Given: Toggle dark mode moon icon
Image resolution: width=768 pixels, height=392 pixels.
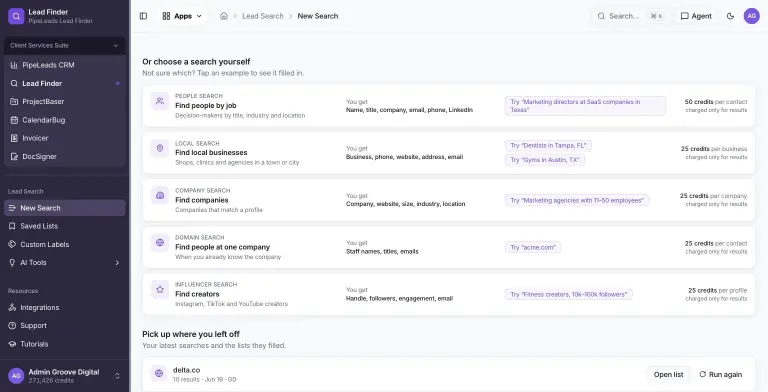Looking at the screenshot, I should pos(730,16).
